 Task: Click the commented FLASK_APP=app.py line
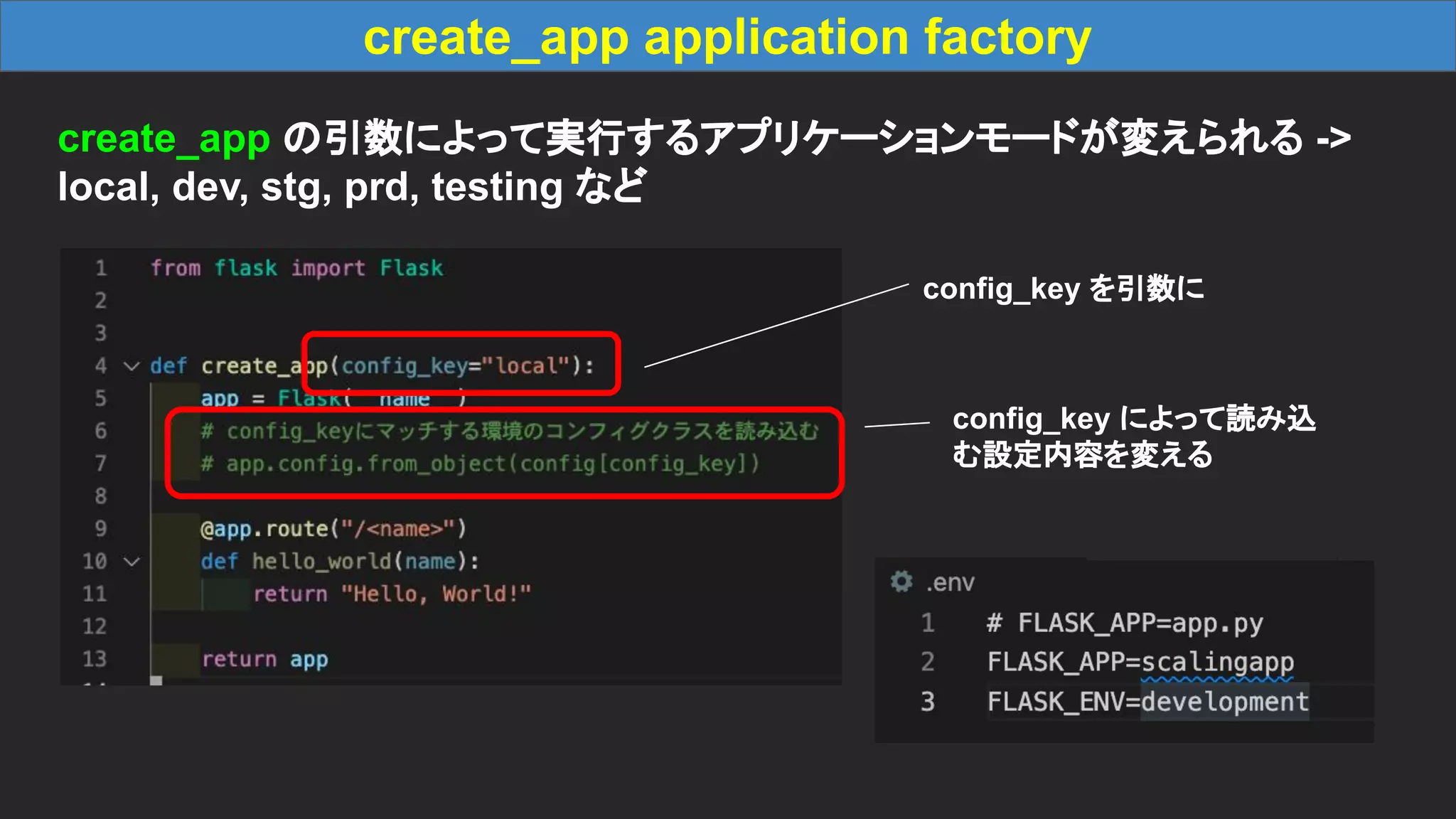pyautogui.click(x=1124, y=623)
